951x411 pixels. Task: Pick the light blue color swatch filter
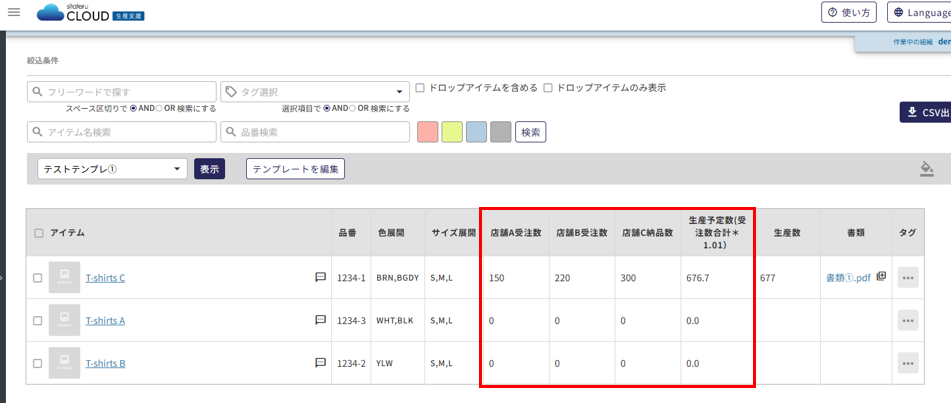[476, 132]
